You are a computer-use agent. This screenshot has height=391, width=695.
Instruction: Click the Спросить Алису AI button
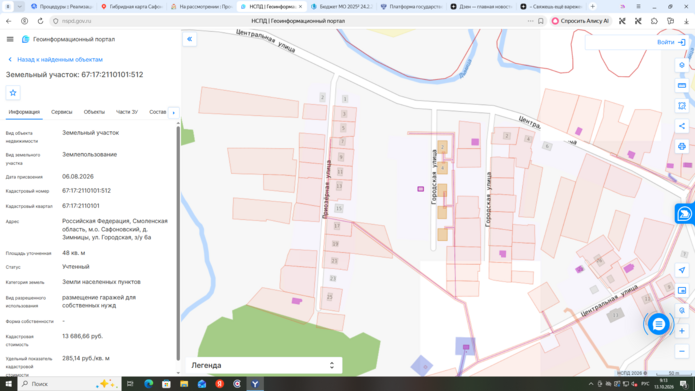[581, 21]
